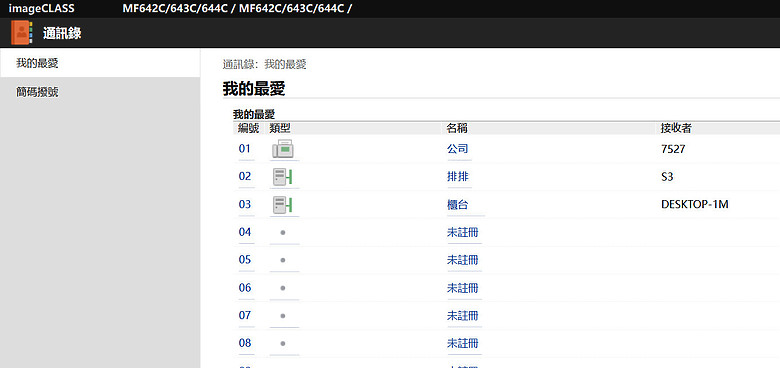Click the imageCLASS product label
Screen dimensions: 780x368
pyautogui.click(x=41, y=8)
